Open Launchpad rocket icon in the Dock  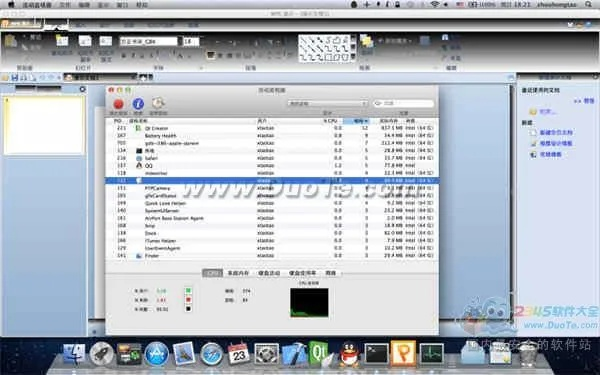[x=101, y=354]
